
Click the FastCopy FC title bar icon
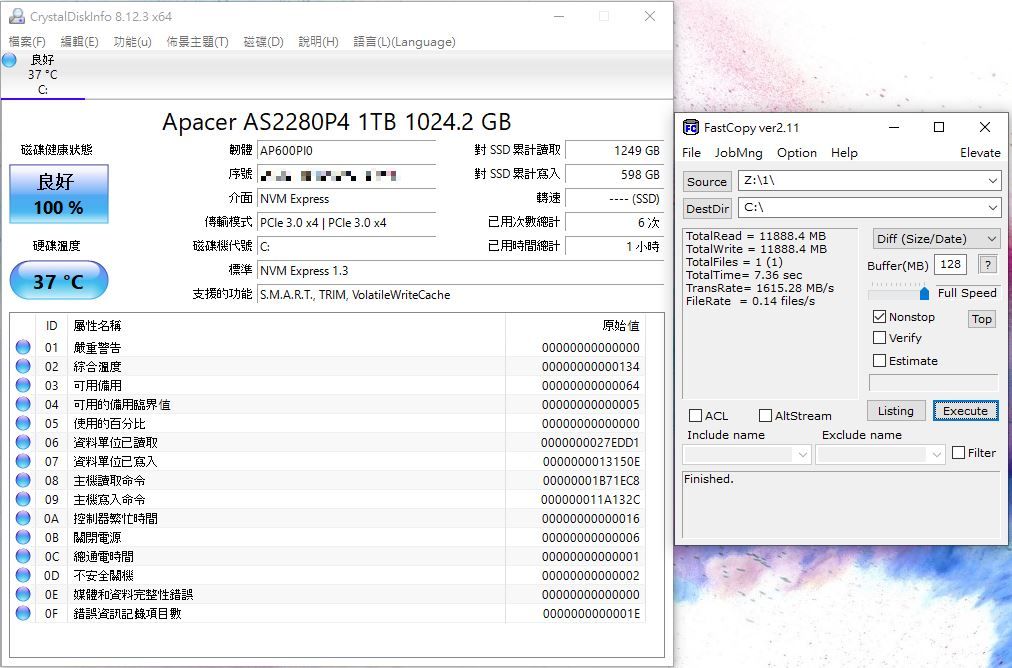(x=691, y=127)
